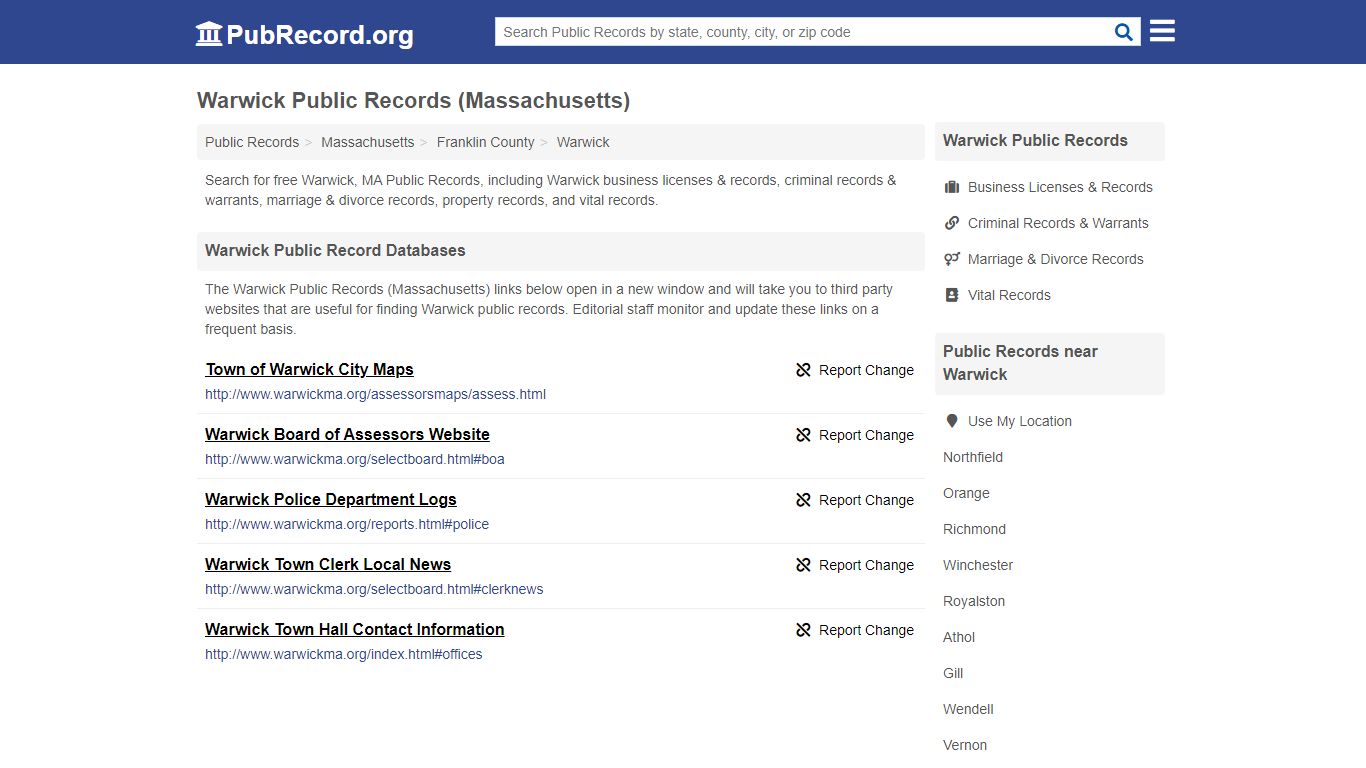1366x768 pixels.
Task: Open the hamburger menu icon
Action: pos(1162,31)
